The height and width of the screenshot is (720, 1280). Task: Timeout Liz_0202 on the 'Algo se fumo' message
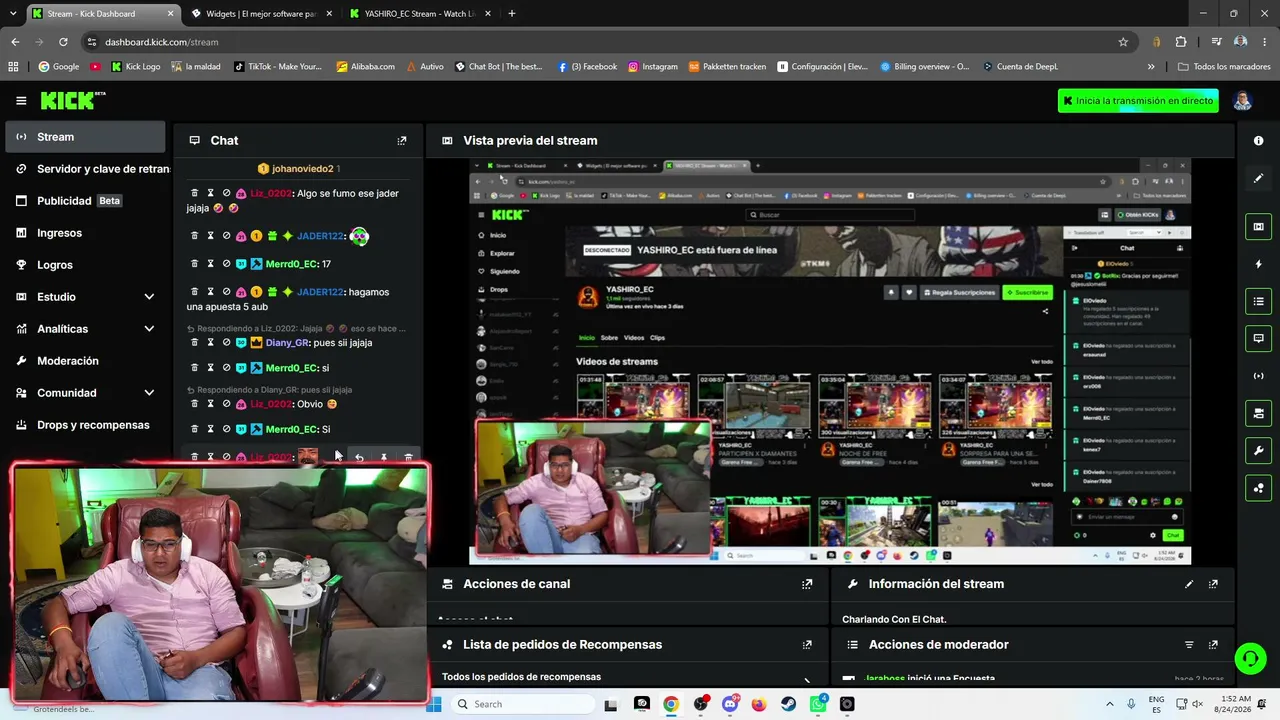tap(210, 193)
